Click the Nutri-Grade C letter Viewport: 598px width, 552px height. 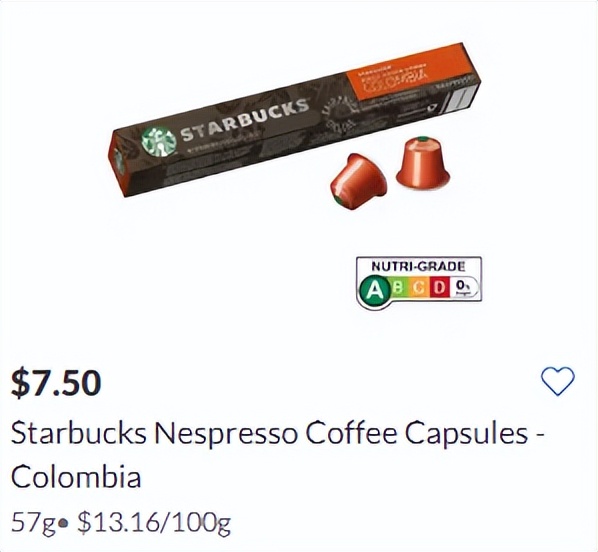click(x=420, y=287)
